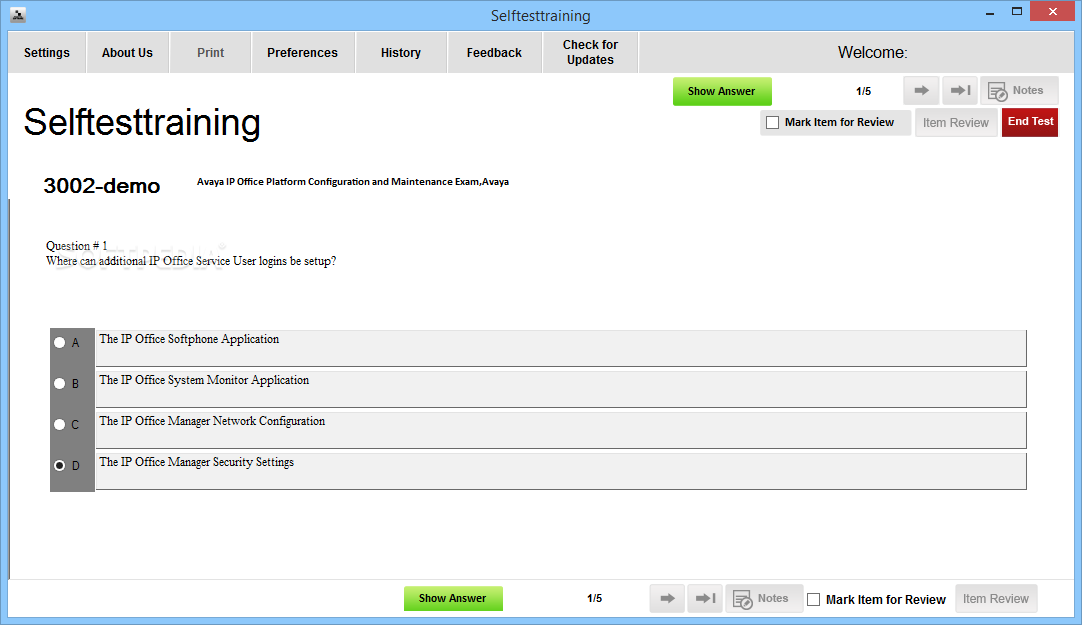Open the Feedback menu item
The image size is (1082, 625).
[494, 52]
